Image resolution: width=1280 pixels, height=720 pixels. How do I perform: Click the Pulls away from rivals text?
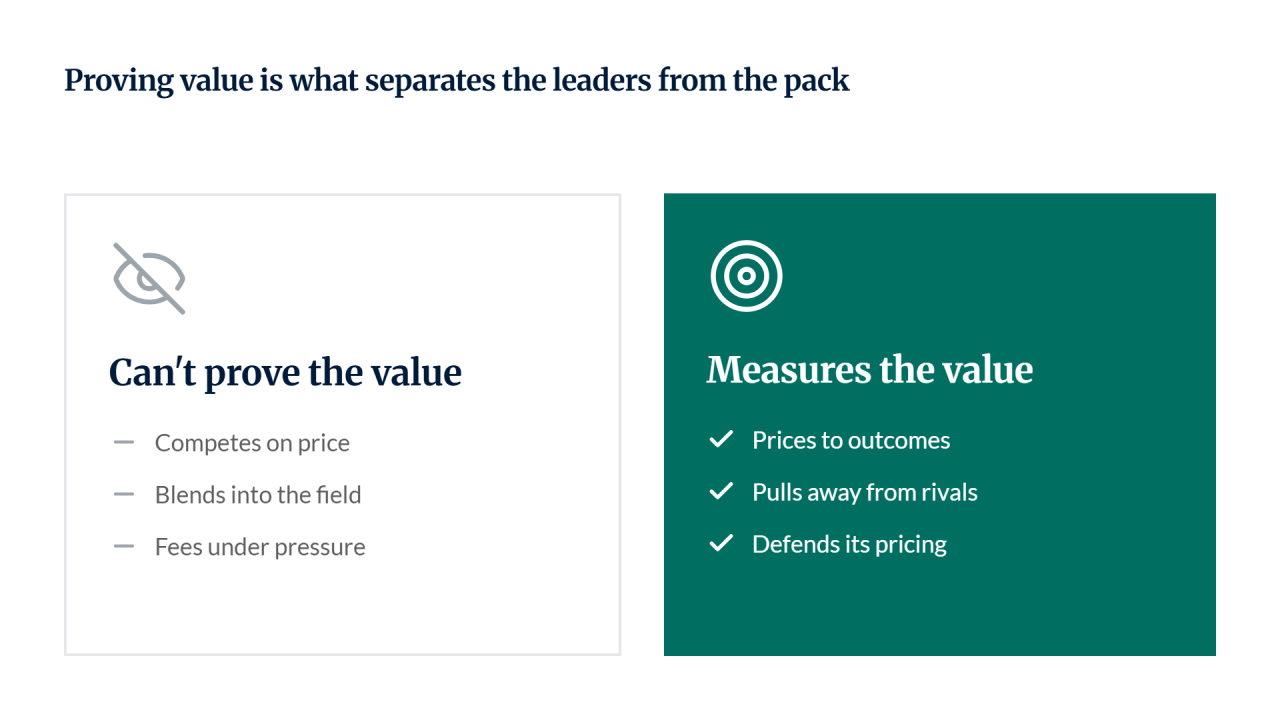pyautogui.click(x=865, y=493)
